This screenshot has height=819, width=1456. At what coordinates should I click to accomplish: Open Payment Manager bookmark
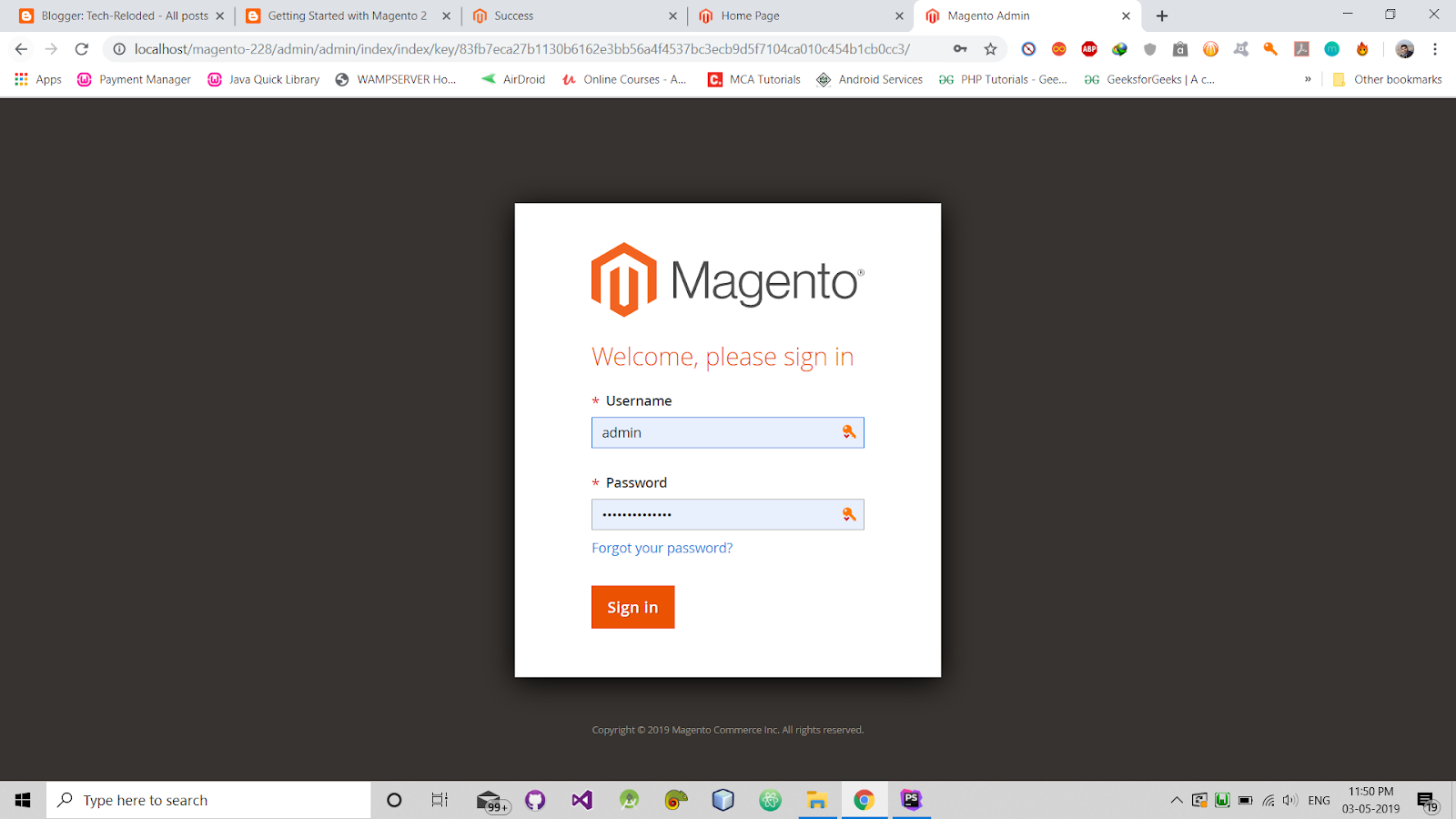pos(134,79)
